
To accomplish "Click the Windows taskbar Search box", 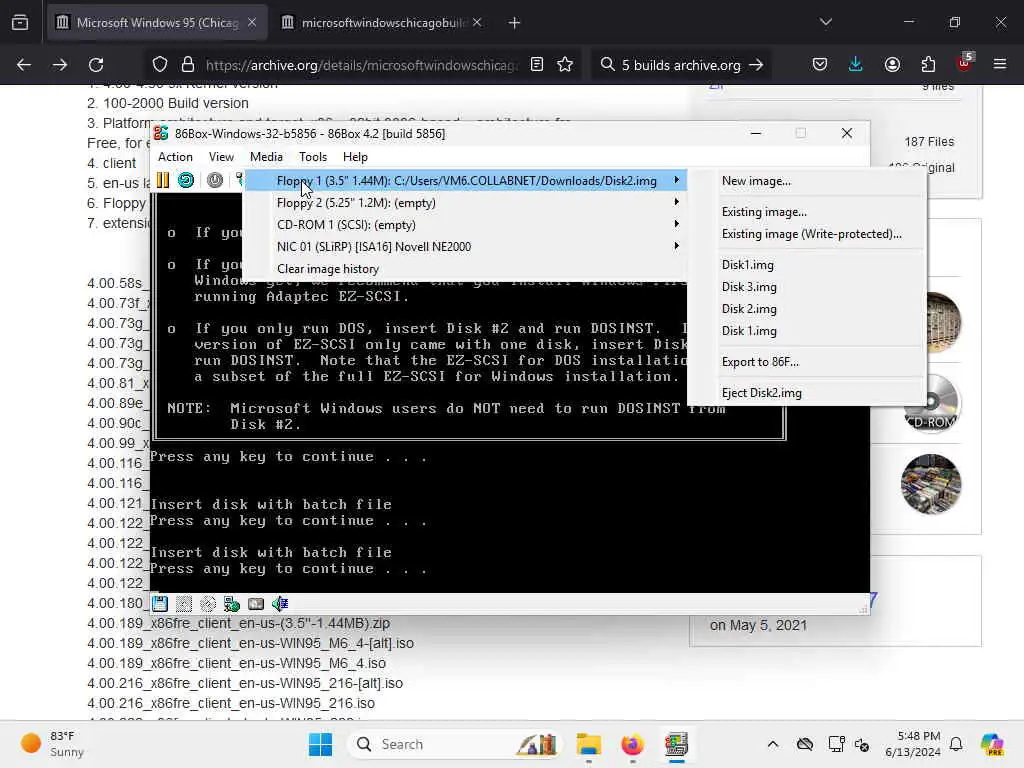I will (455, 744).
